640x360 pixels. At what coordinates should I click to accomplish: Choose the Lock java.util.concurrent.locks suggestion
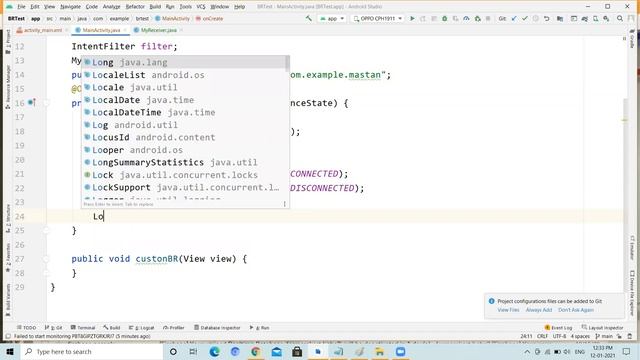185,175
